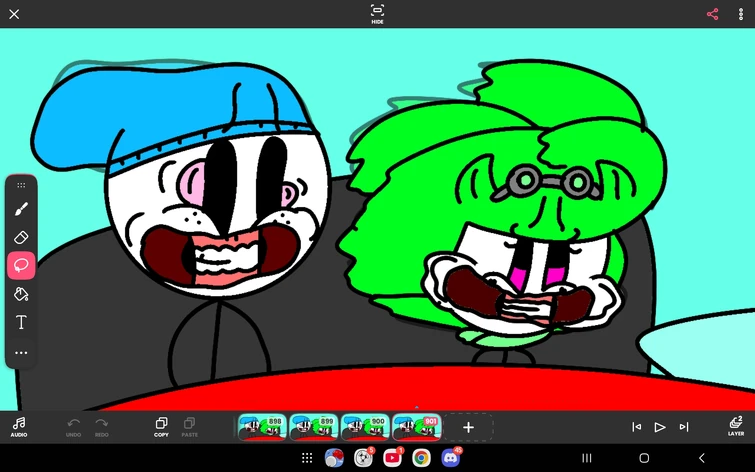Open the Audio panel
The height and width of the screenshot is (472, 755).
coord(19,427)
